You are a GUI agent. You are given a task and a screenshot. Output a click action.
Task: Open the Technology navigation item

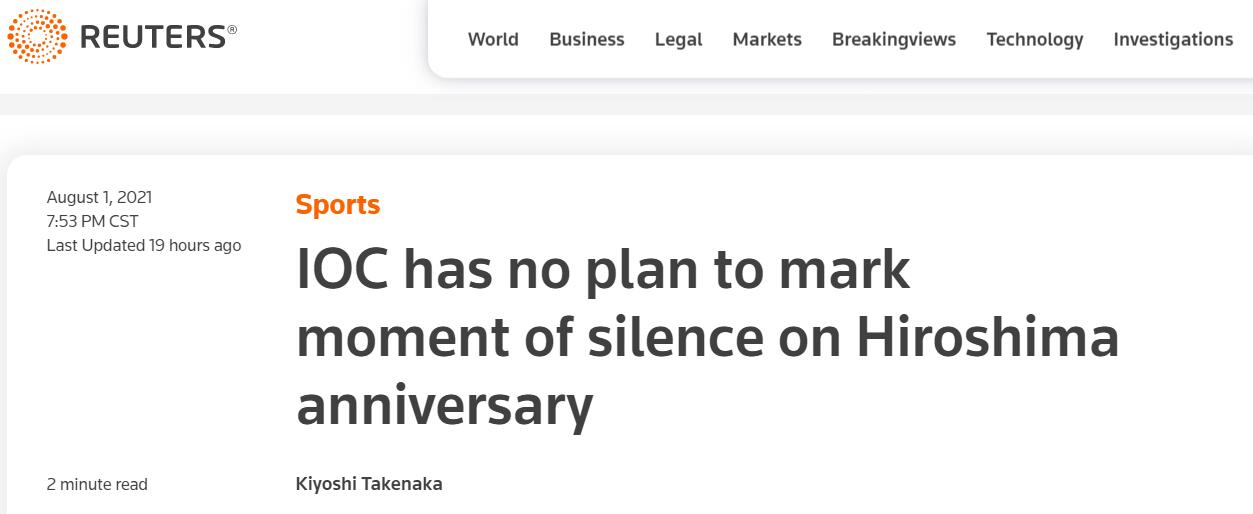pos(1035,40)
